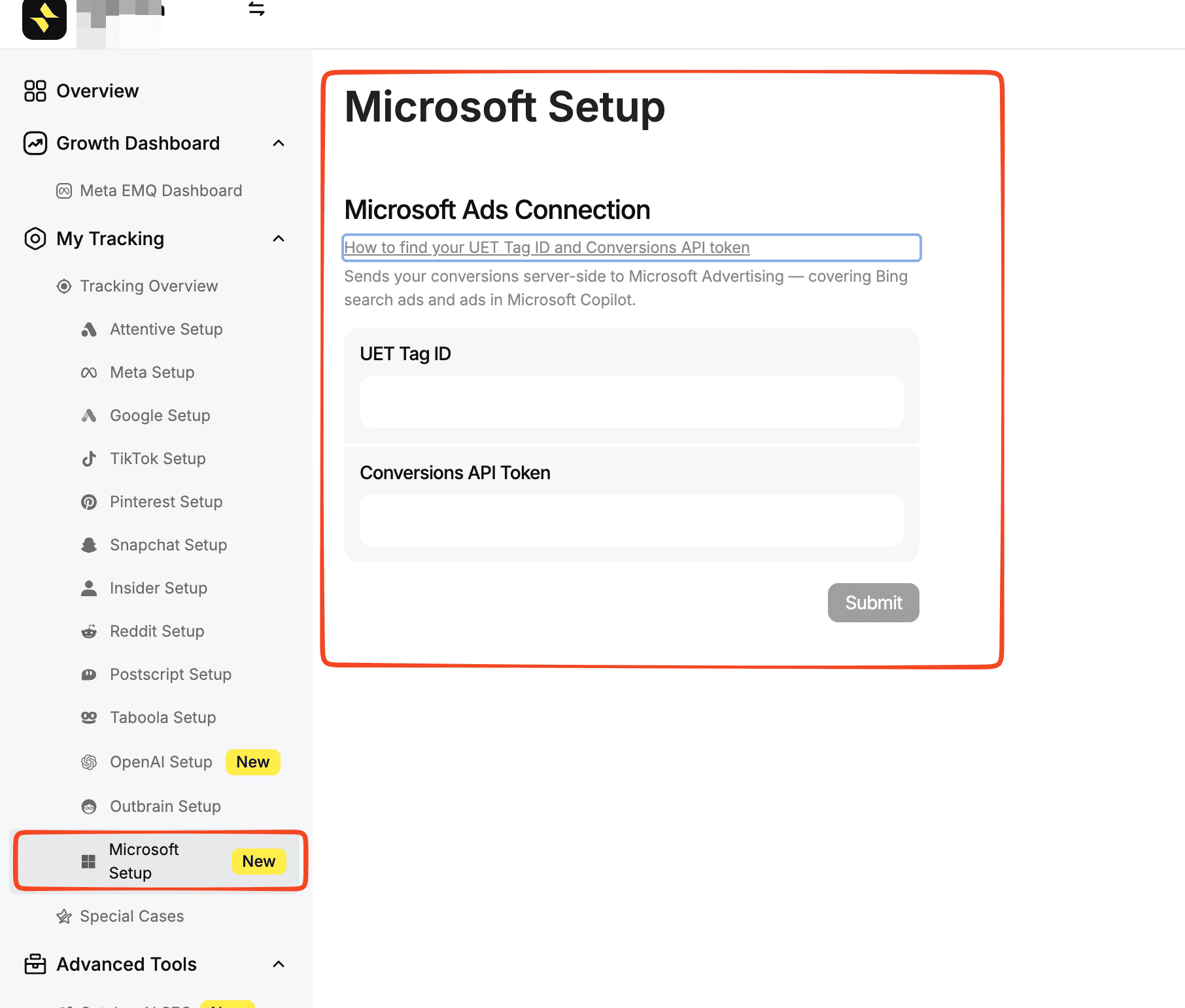Click the Snapchat ghost icon
Screen dimensions: 1185x1008
(x=89, y=545)
